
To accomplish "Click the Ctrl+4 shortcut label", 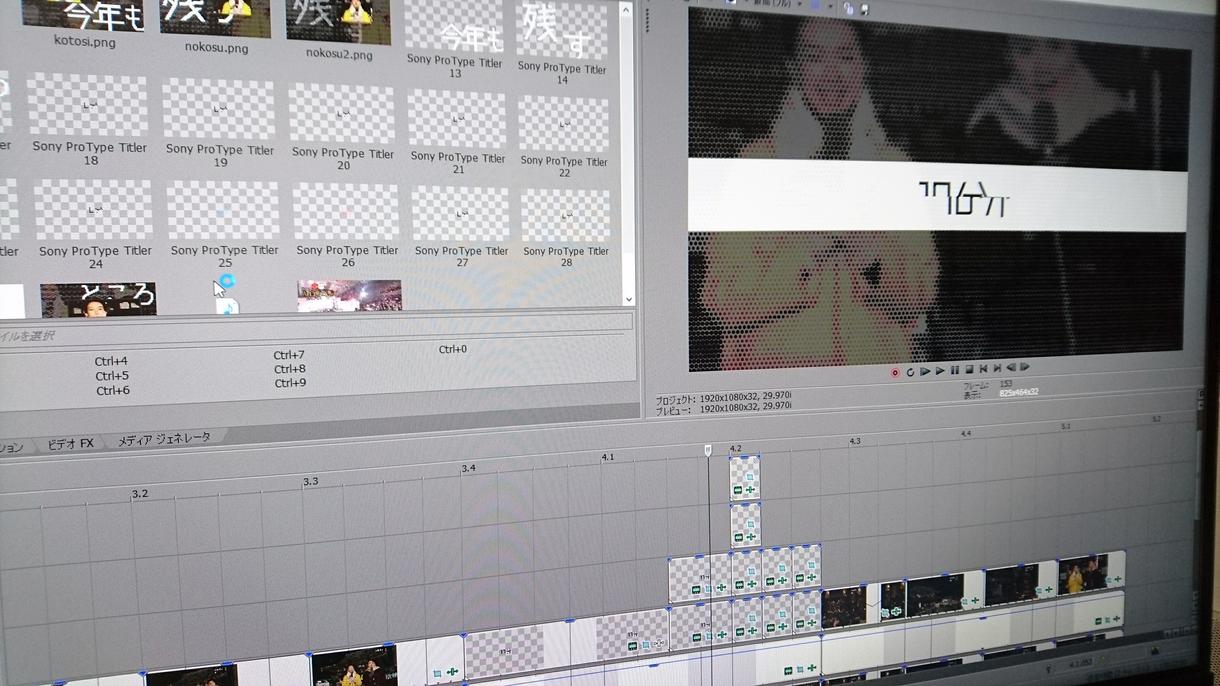I will click(x=111, y=362).
